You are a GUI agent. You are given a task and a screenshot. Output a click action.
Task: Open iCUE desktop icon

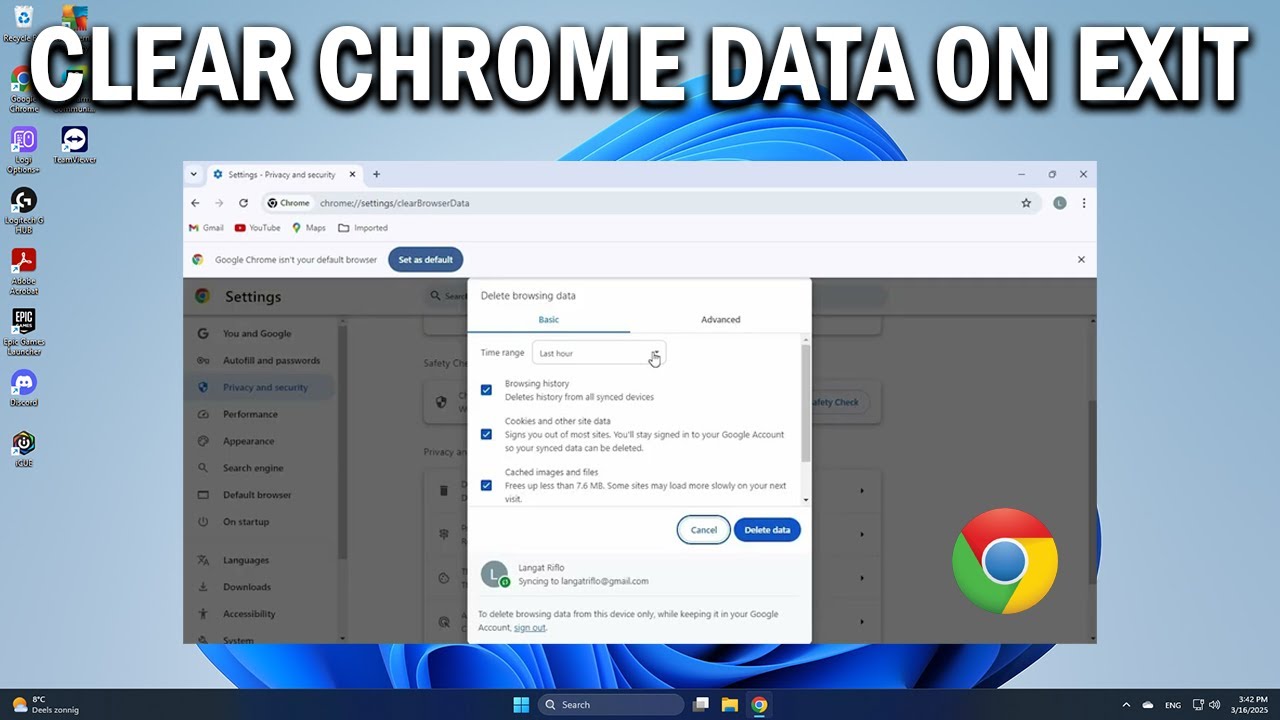(x=23, y=449)
